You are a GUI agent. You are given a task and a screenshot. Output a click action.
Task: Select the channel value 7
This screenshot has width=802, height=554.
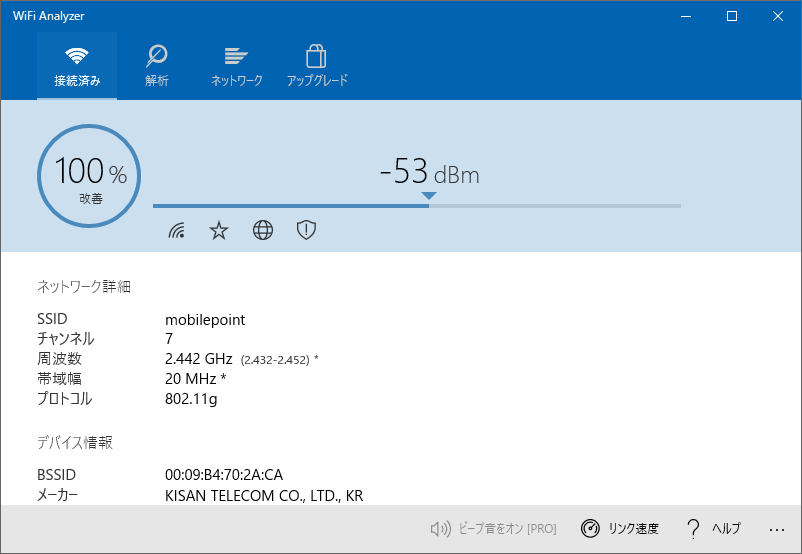(x=169, y=339)
